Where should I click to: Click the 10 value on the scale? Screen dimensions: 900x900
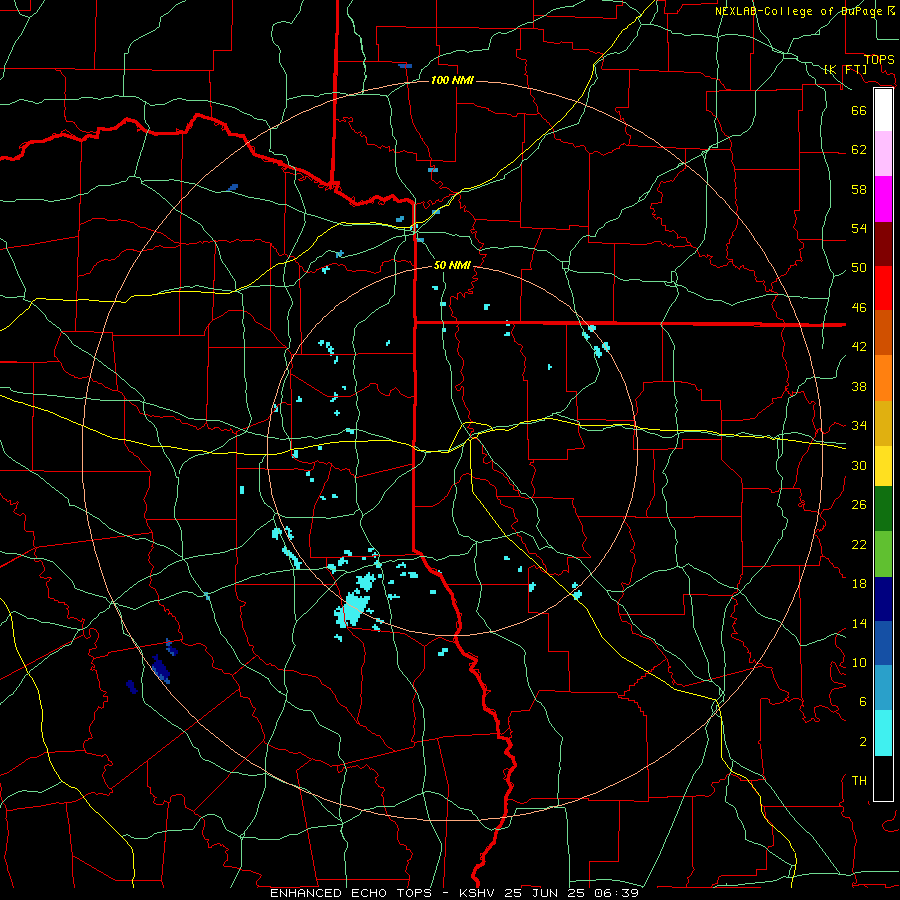pos(859,662)
